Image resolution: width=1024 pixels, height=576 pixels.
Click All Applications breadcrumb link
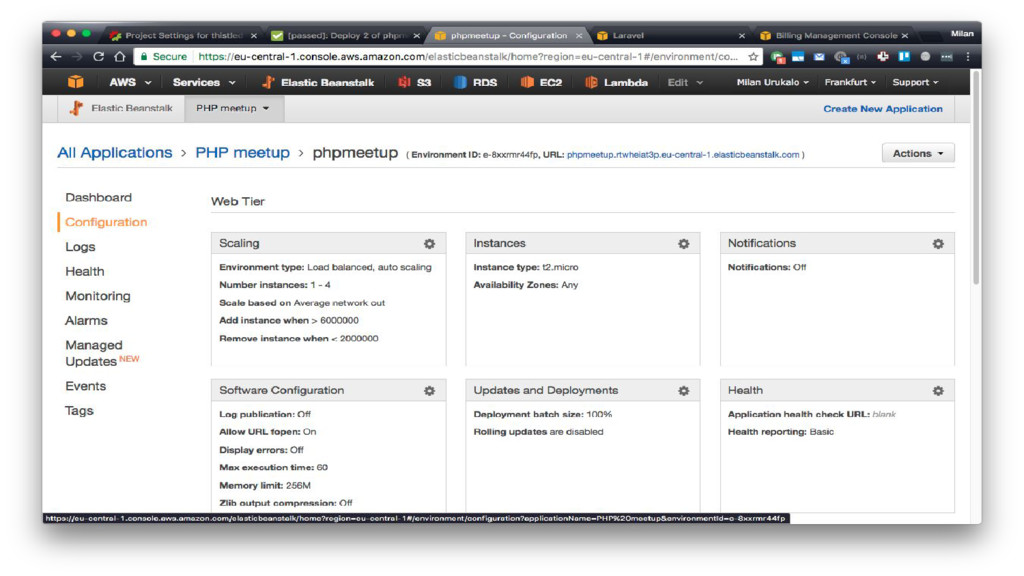point(114,153)
